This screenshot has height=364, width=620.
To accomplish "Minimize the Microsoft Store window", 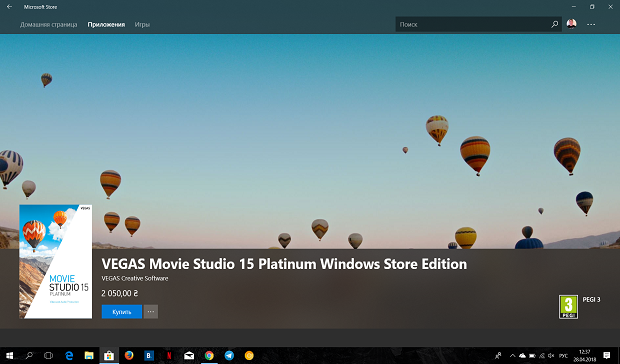I will pos(574,7).
